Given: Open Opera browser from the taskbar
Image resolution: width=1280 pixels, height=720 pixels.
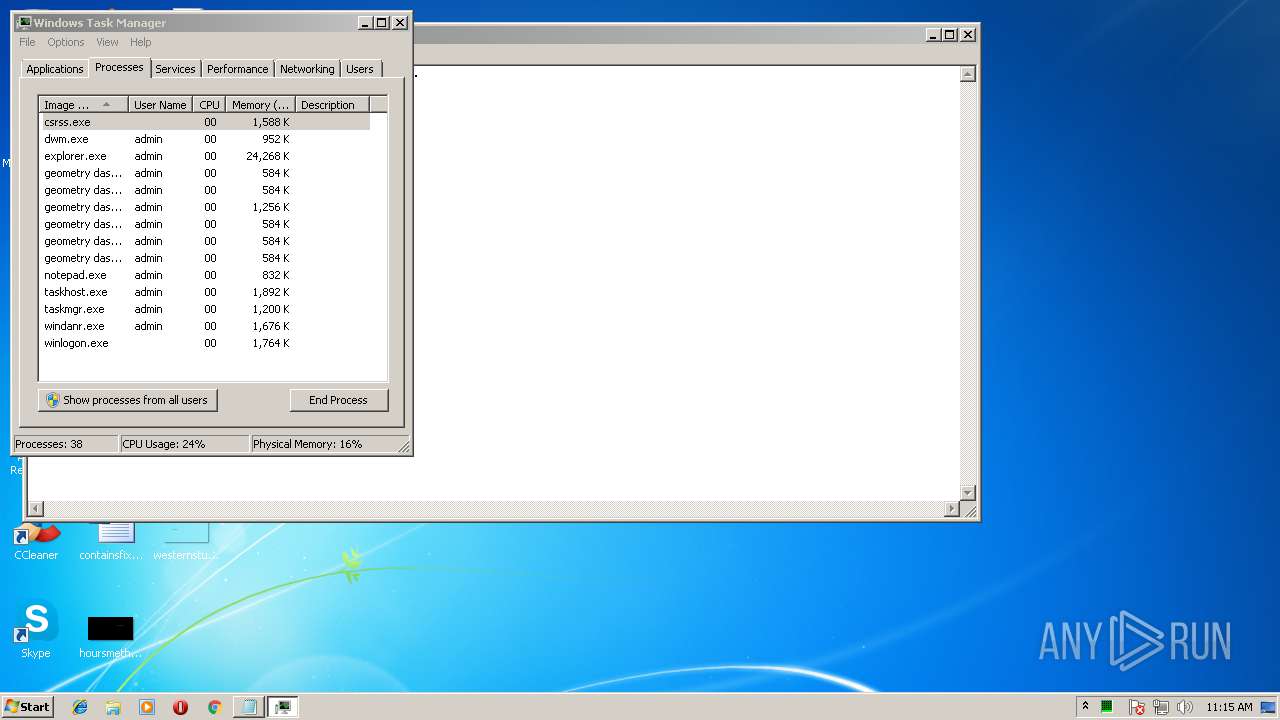Looking at the screenshot, I should coord(180,707).
